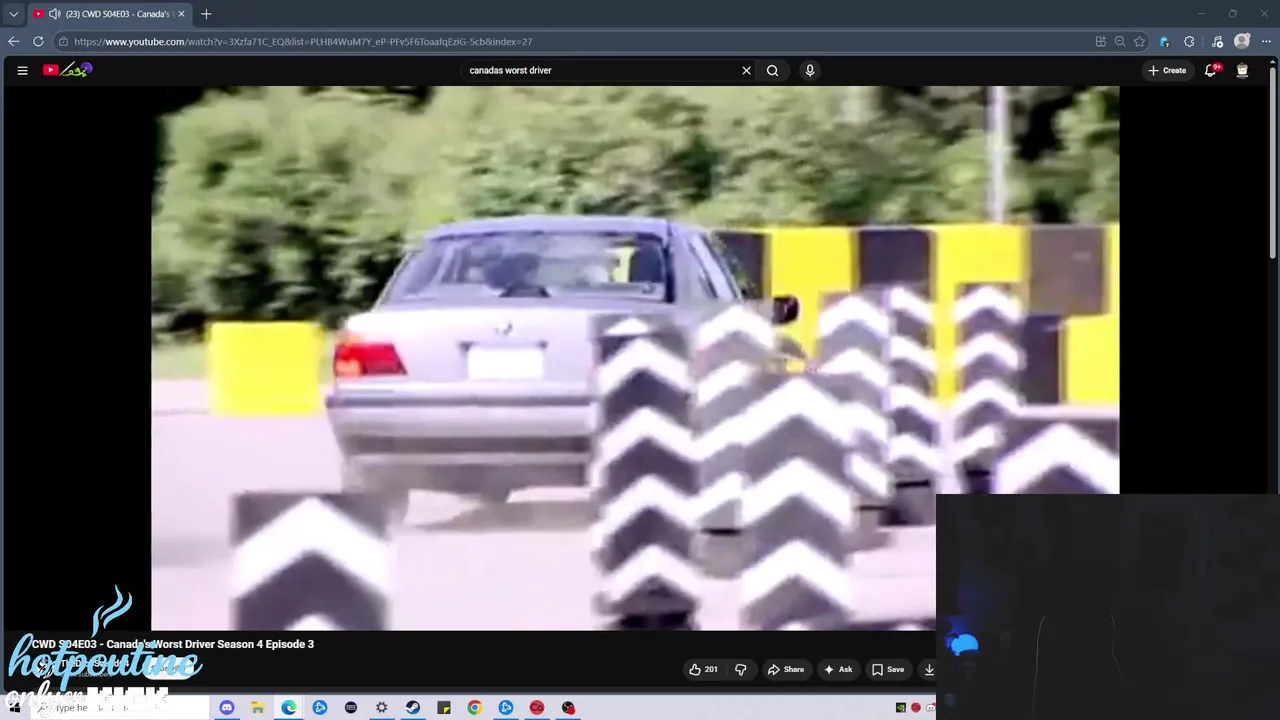
Task: View site information lock icon
Action: (63, 42)
